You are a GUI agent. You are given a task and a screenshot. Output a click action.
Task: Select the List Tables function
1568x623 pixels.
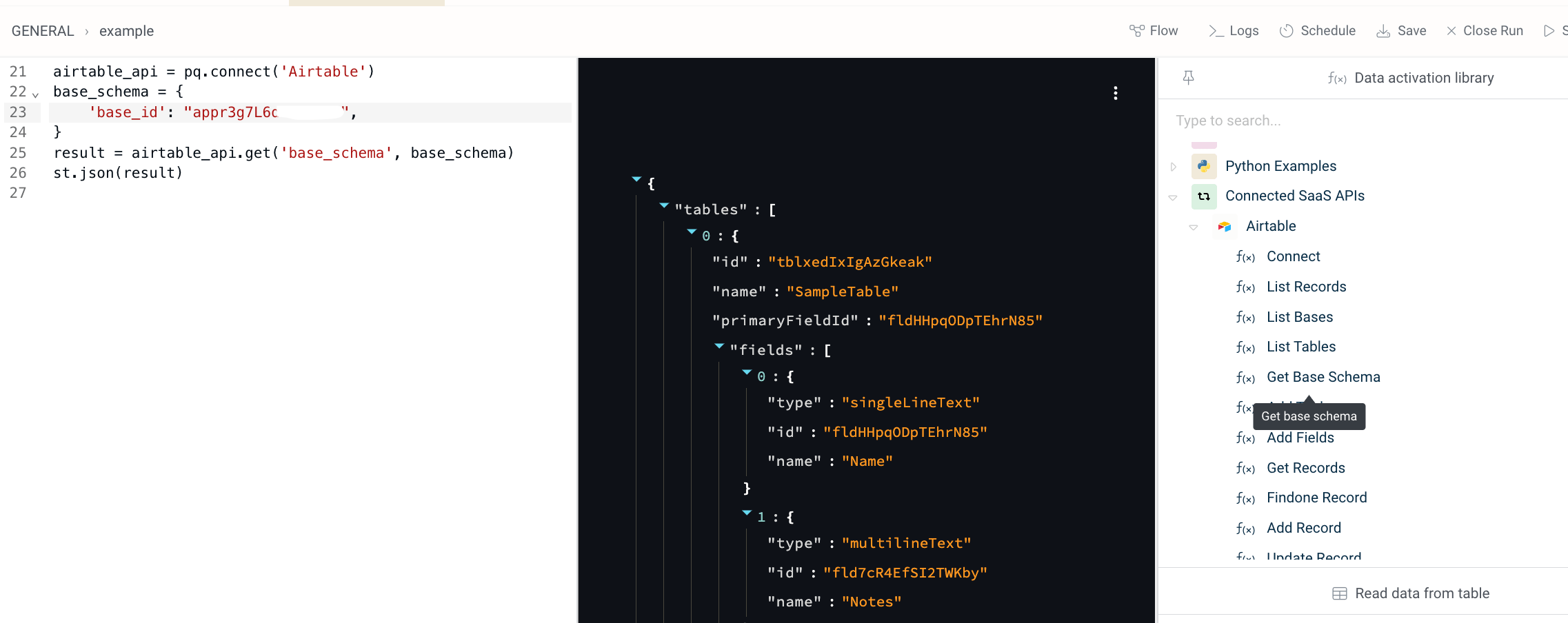tap(1301, 347)
